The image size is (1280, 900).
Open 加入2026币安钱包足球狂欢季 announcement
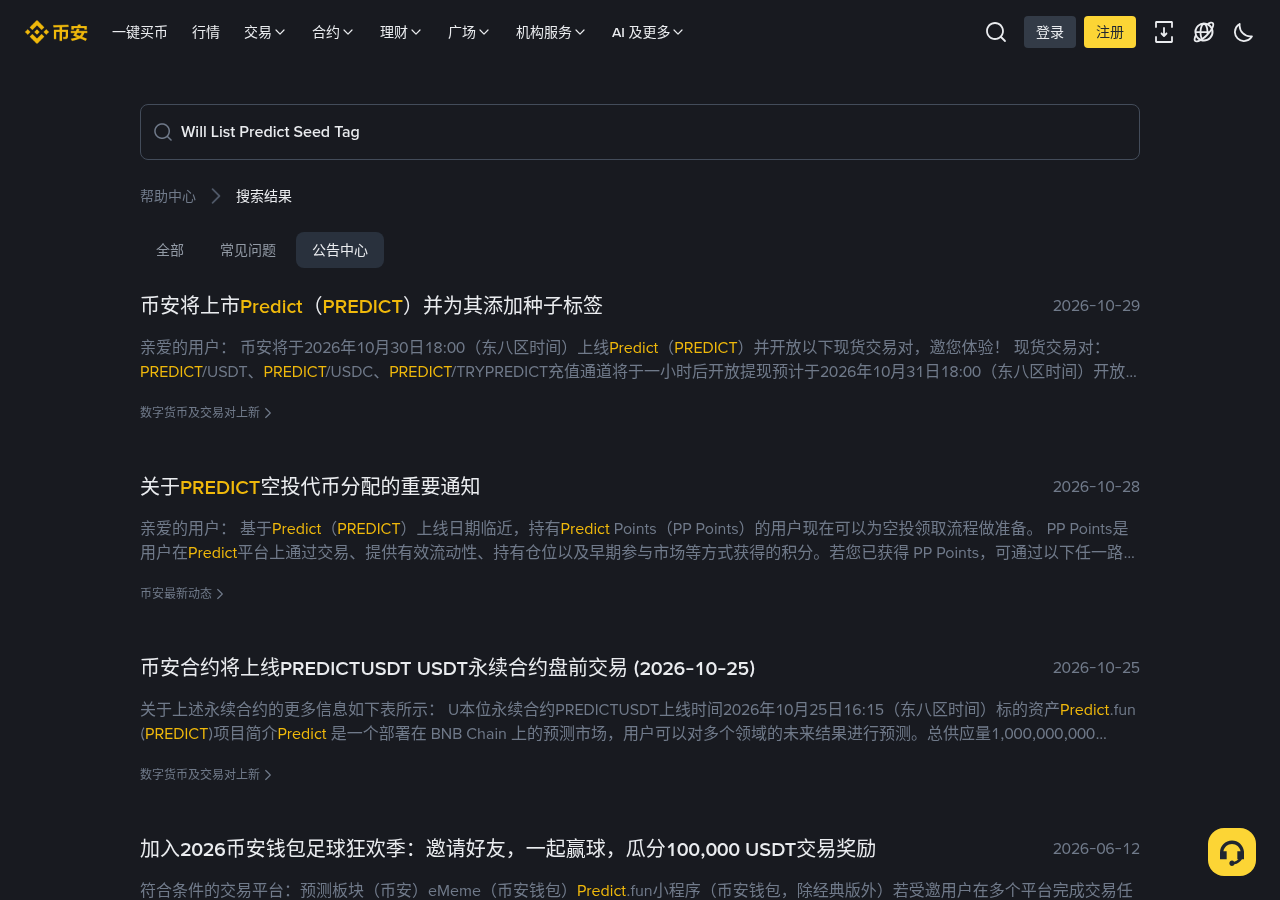click(x=508, y=849)
